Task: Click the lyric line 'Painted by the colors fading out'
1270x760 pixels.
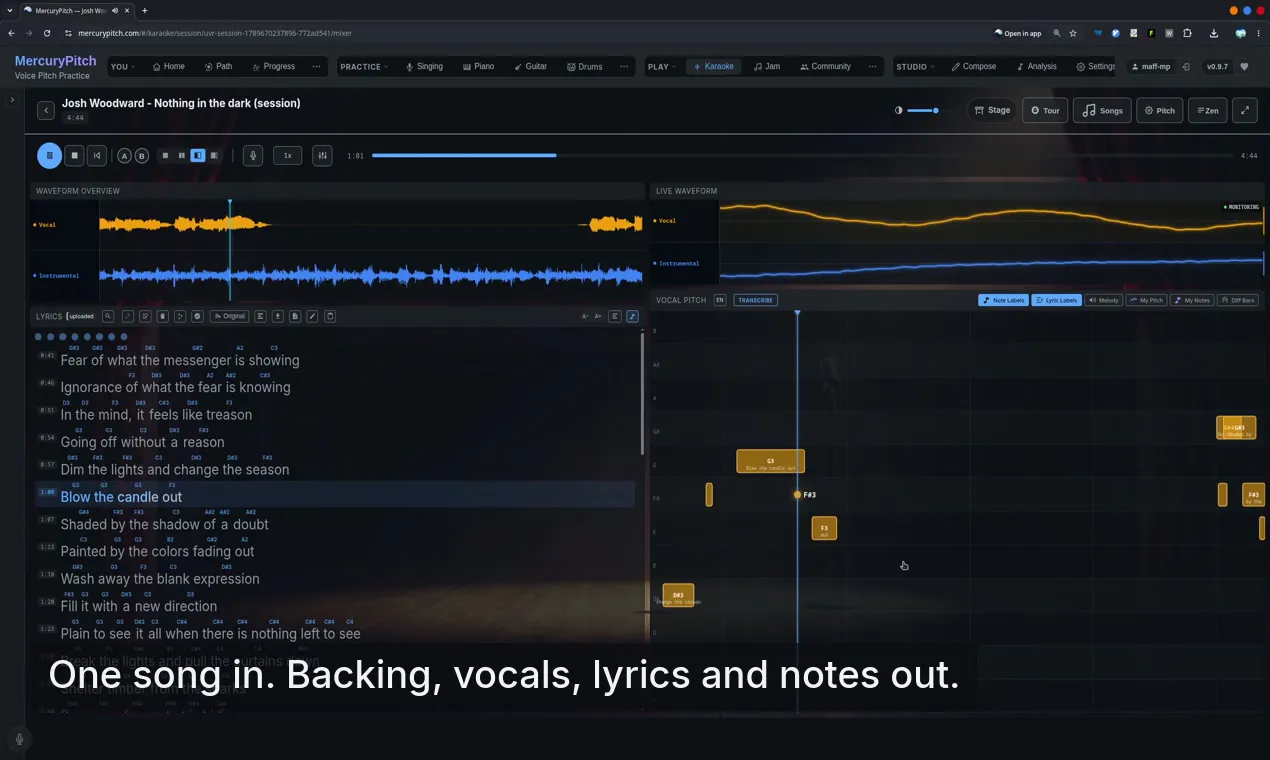Action: (157, 552)
